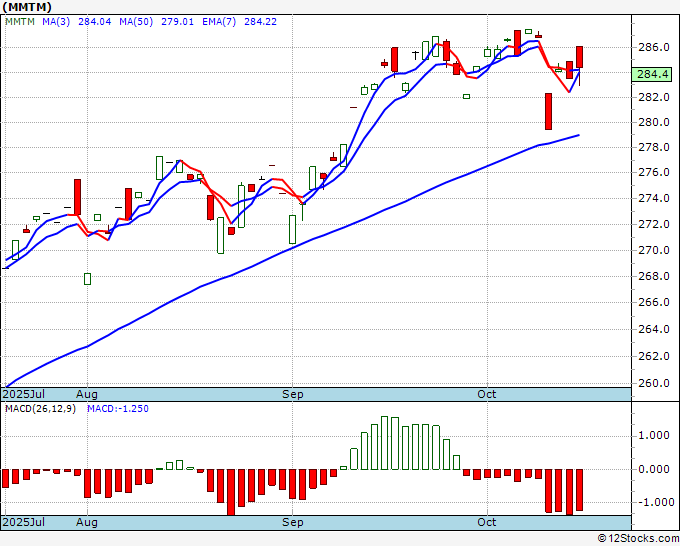
Task: Click the 270.0 price axis label
Action: [x=654, y=250]
